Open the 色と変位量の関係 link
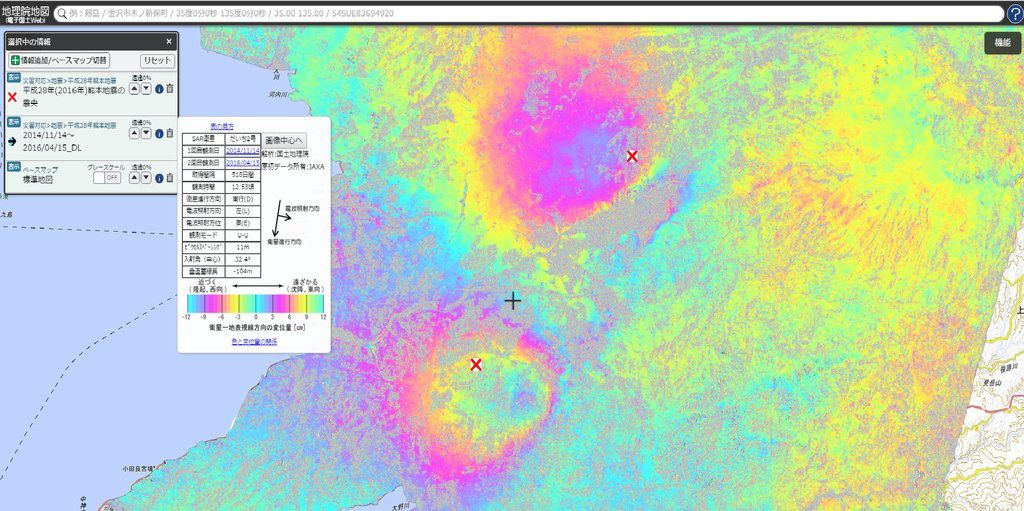The image size is (1024, 511). pos(254,342)
